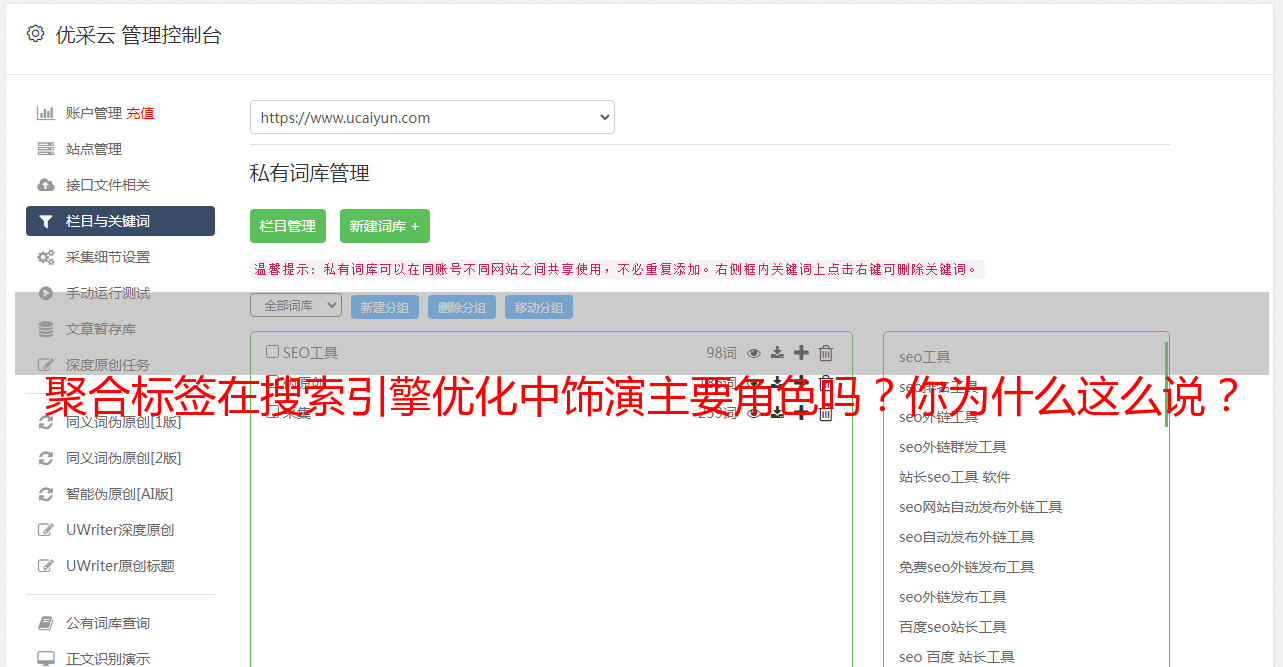The height and width of the screenshot is (667, 1283).
Task: Click the 98词 count on SEO工具 row
Action: (721, 353)
